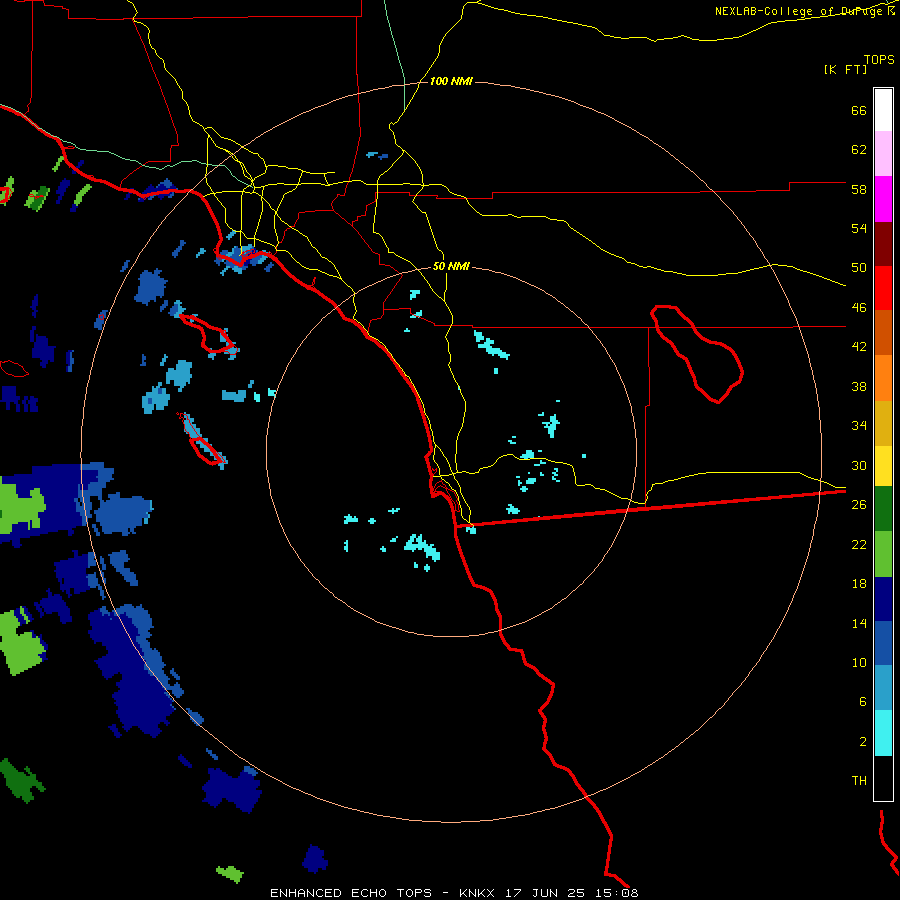Click the 54 scale value label
This screenshot has height=900, width=900.
click(859, 228)
